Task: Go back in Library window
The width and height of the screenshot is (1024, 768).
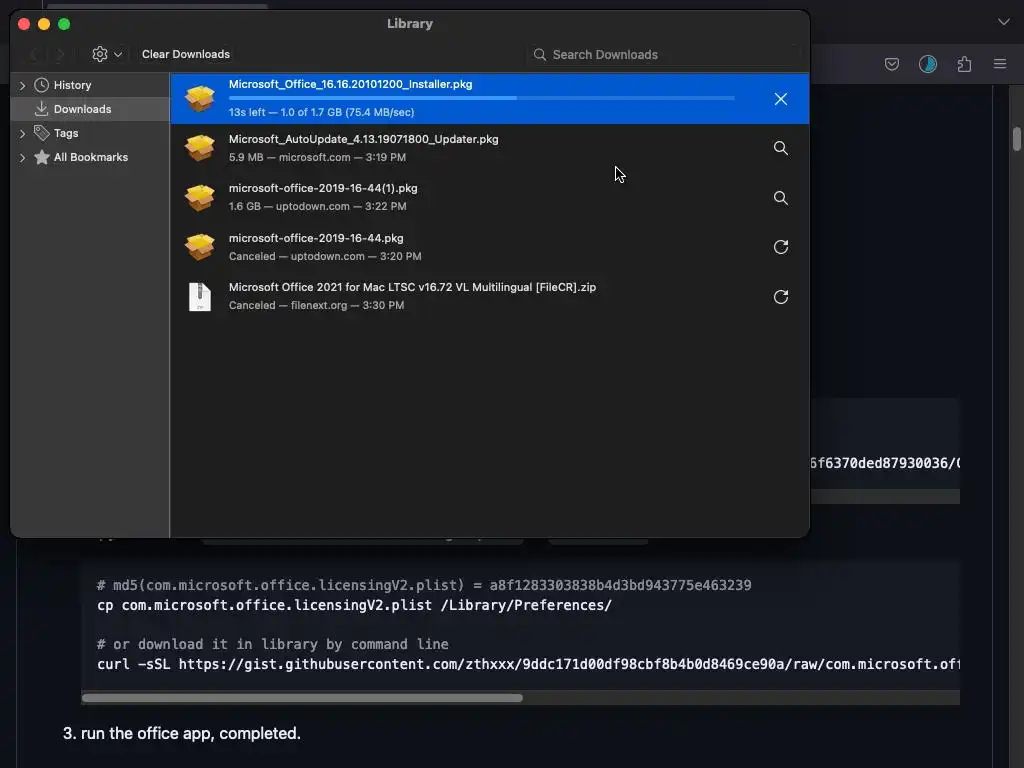Action: [35, 55]
